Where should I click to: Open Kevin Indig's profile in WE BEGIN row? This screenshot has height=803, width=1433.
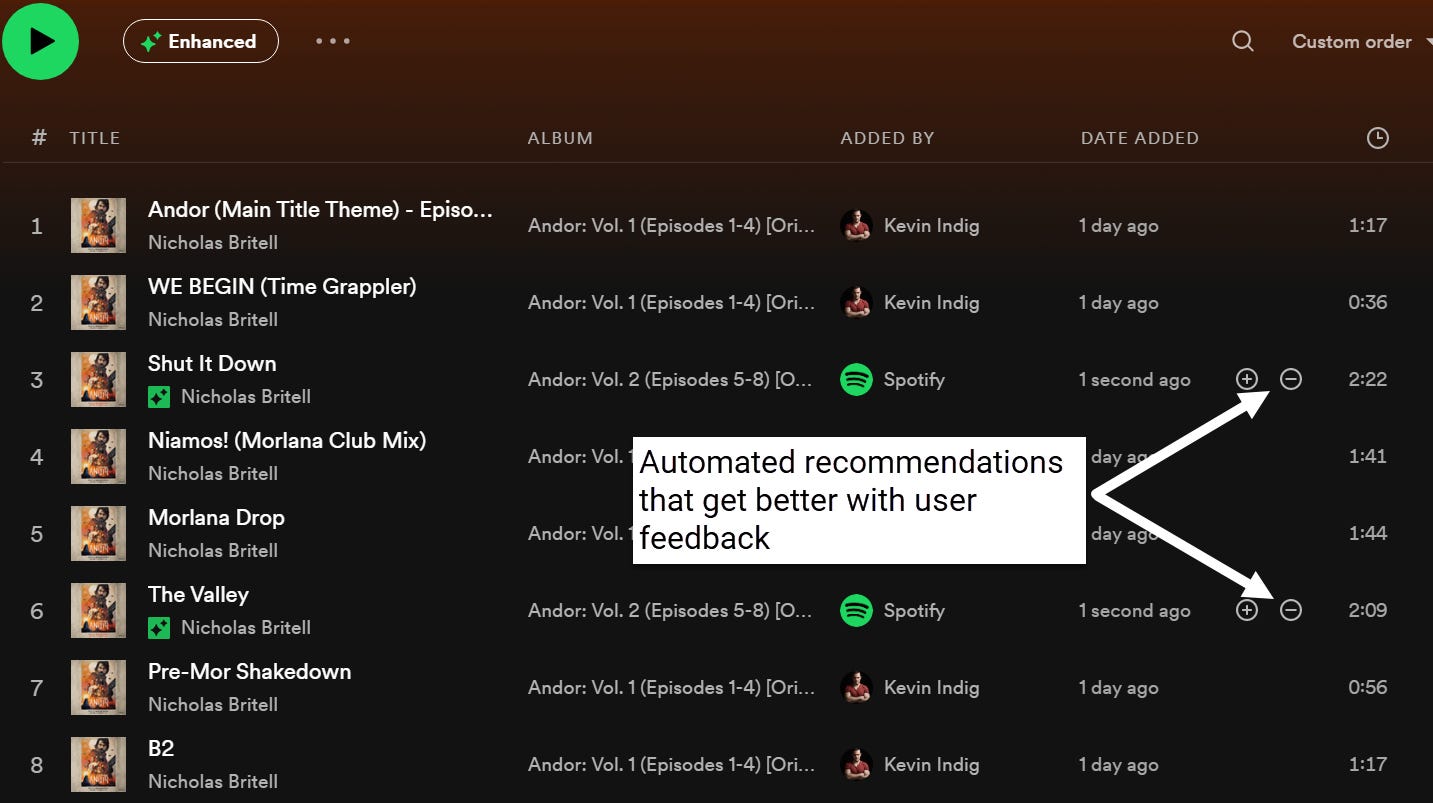point(931,303)
